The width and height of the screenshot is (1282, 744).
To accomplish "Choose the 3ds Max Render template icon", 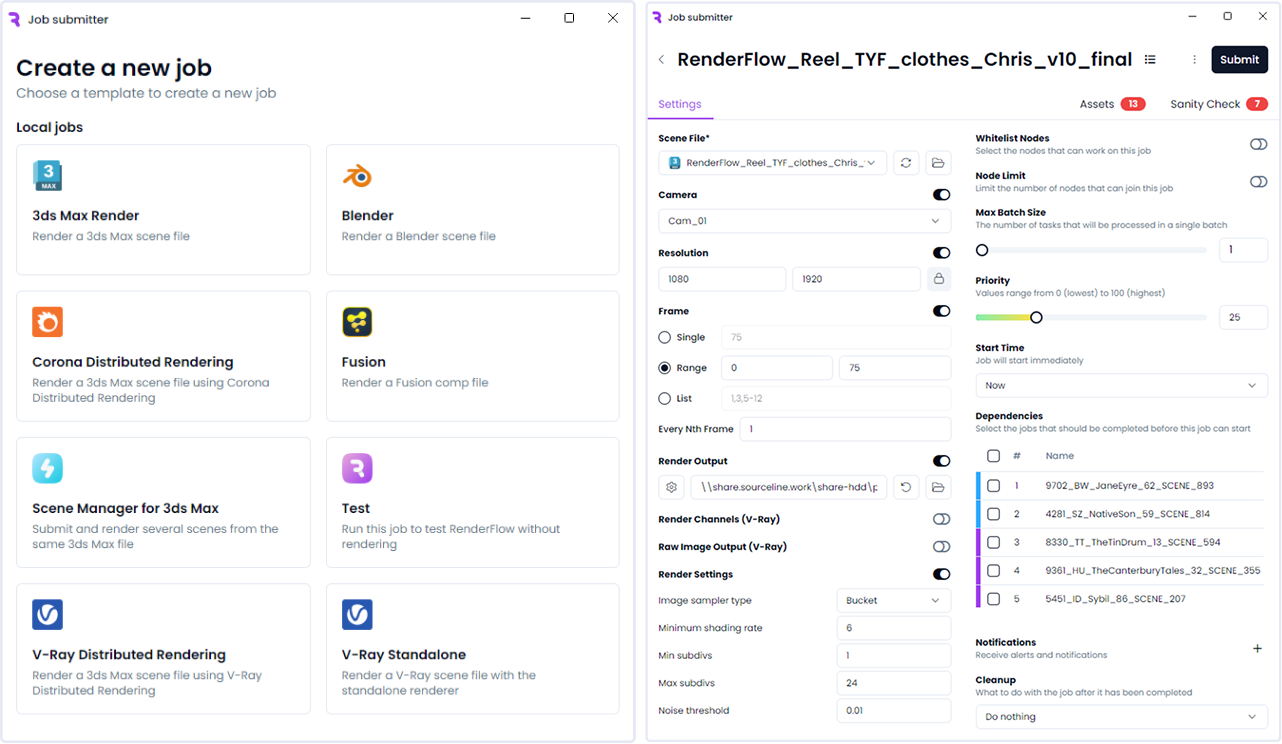I will 48,176.
